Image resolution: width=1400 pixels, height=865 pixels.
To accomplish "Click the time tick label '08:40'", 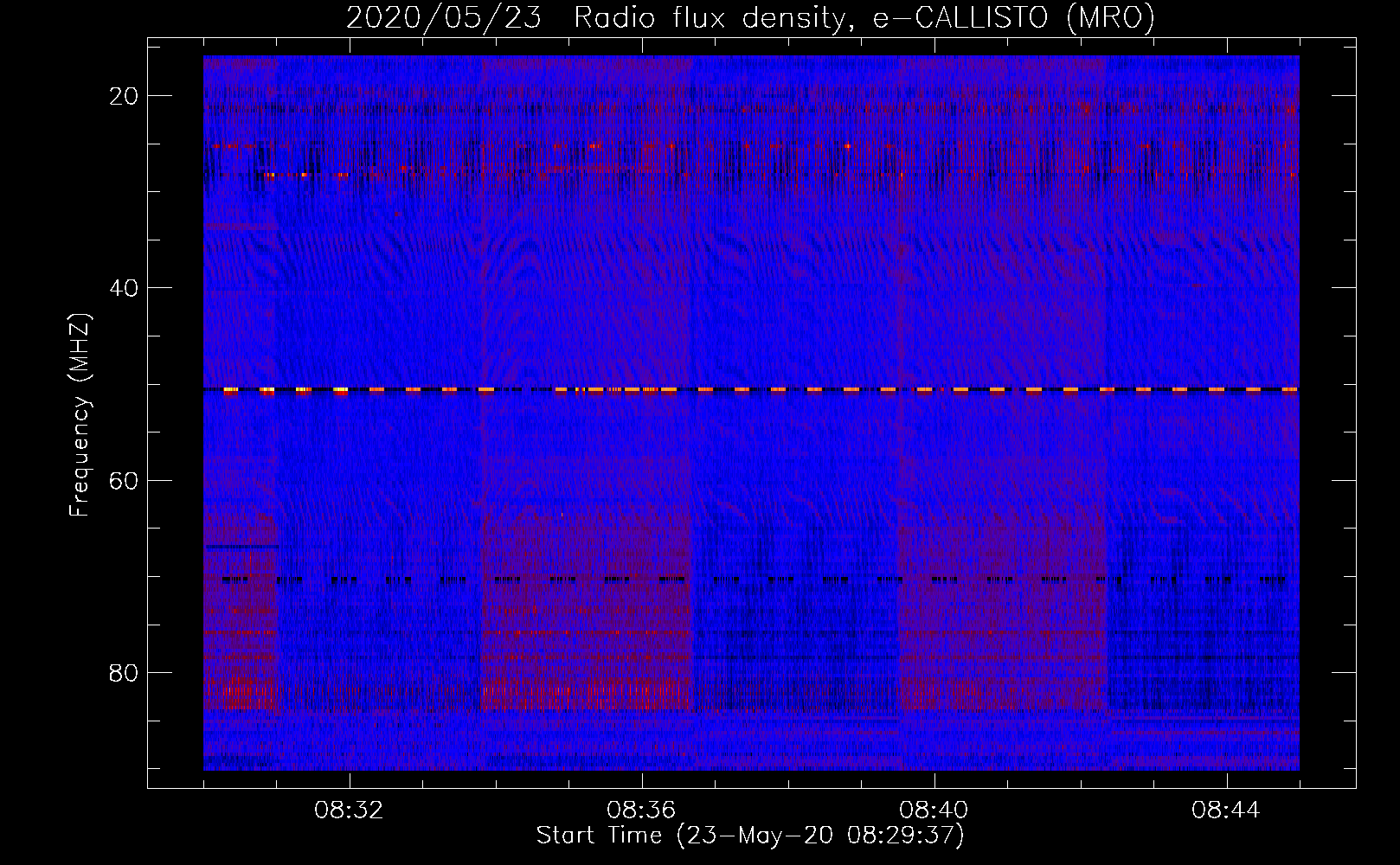I will (x=934, y=811).
